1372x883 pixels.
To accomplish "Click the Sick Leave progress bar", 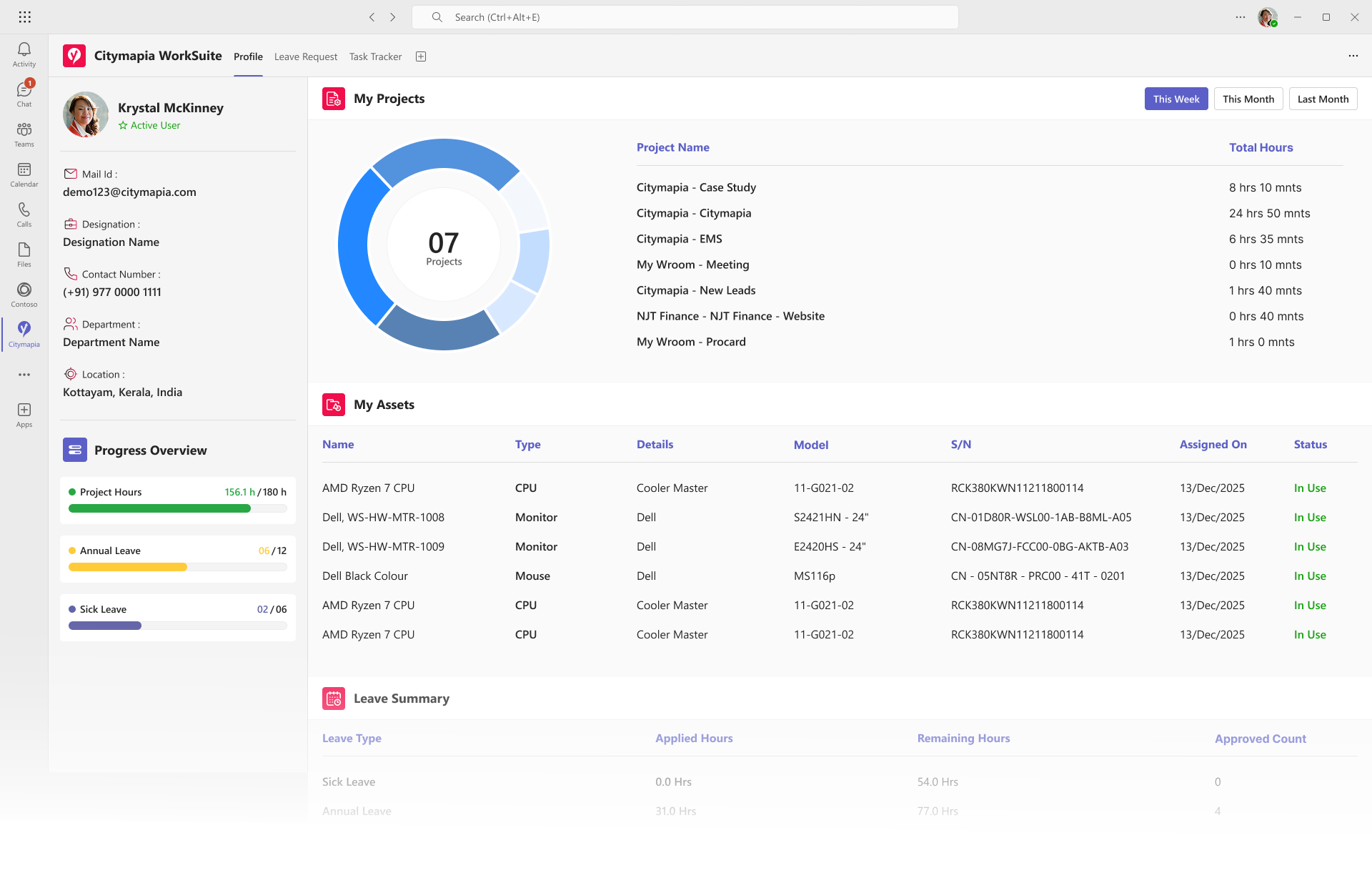I will click(178, 626).
